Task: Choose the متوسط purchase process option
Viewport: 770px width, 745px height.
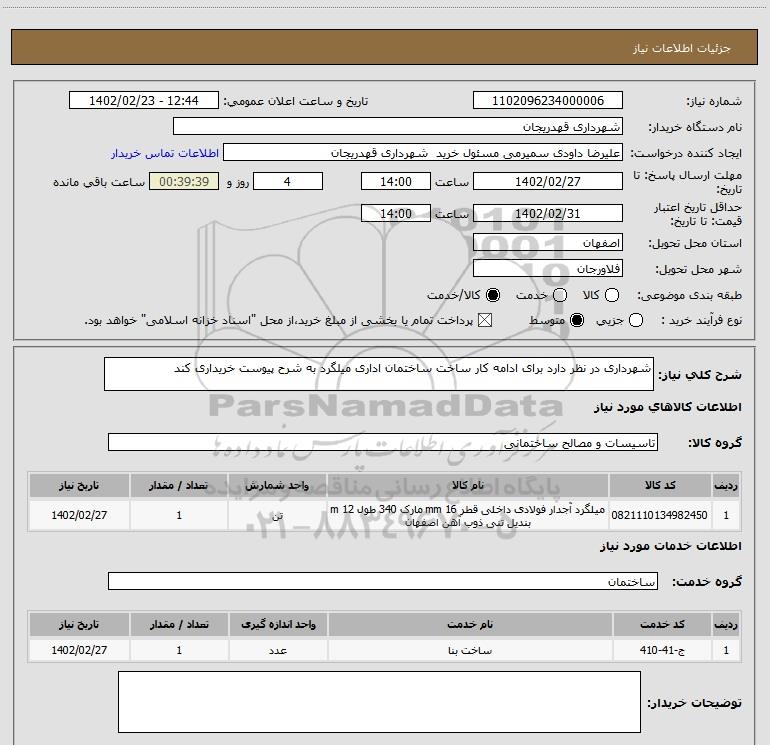Action: (577, 320)
